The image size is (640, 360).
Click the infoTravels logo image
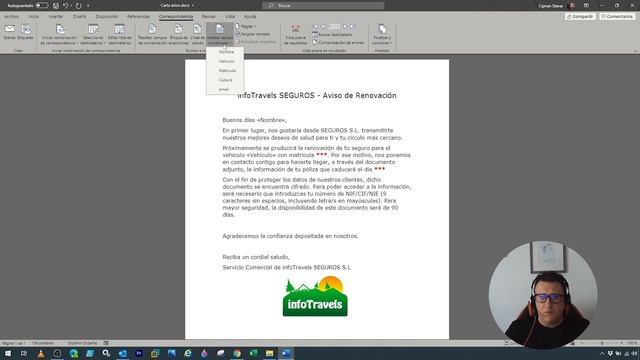click(315, 296)
